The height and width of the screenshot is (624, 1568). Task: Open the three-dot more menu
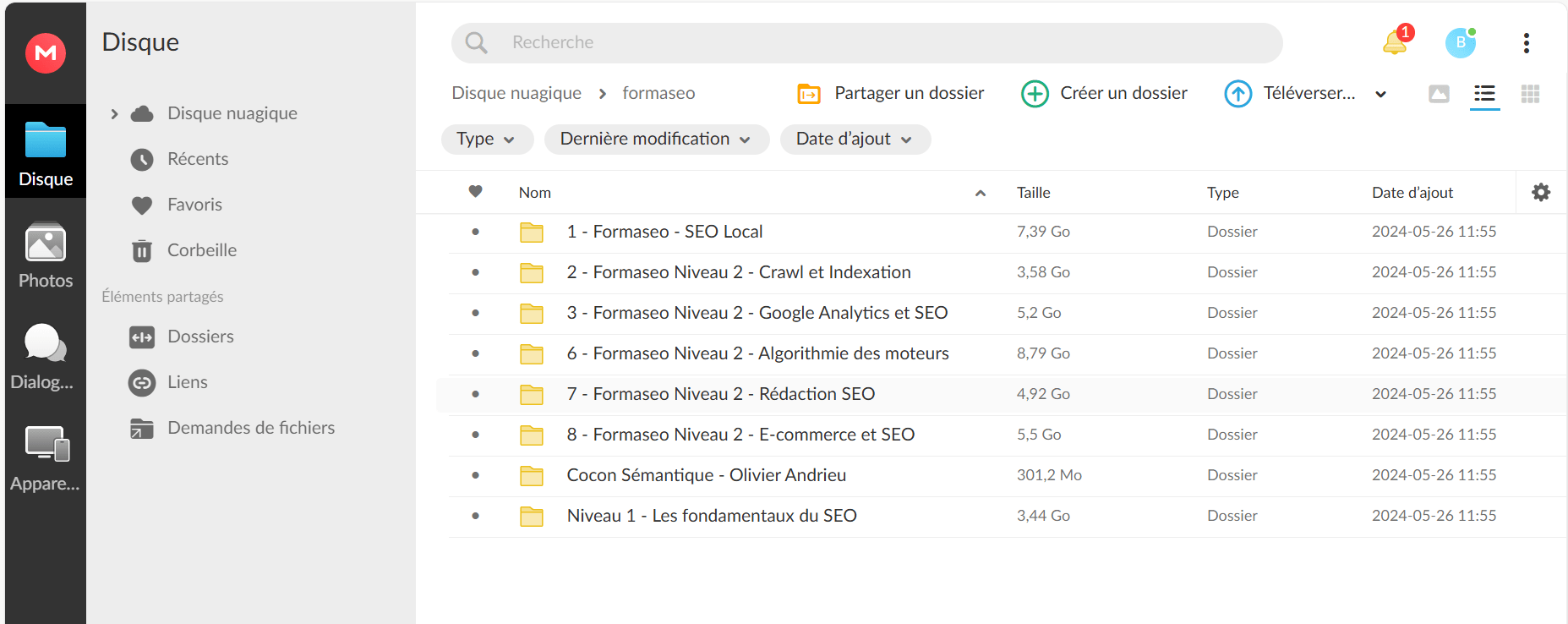click(x=1527, y=43)
